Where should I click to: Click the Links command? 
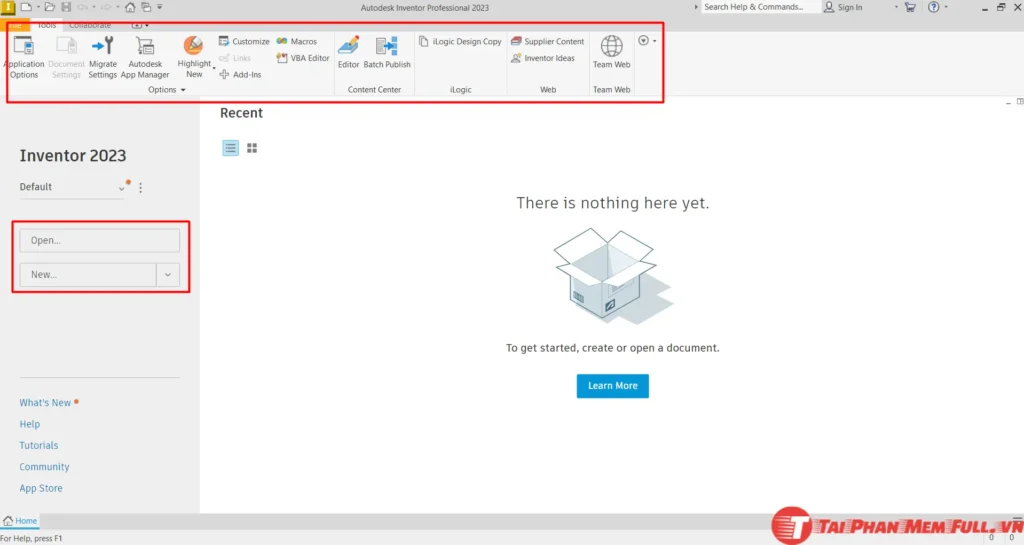pyautogui.click(x=235, y=58)
